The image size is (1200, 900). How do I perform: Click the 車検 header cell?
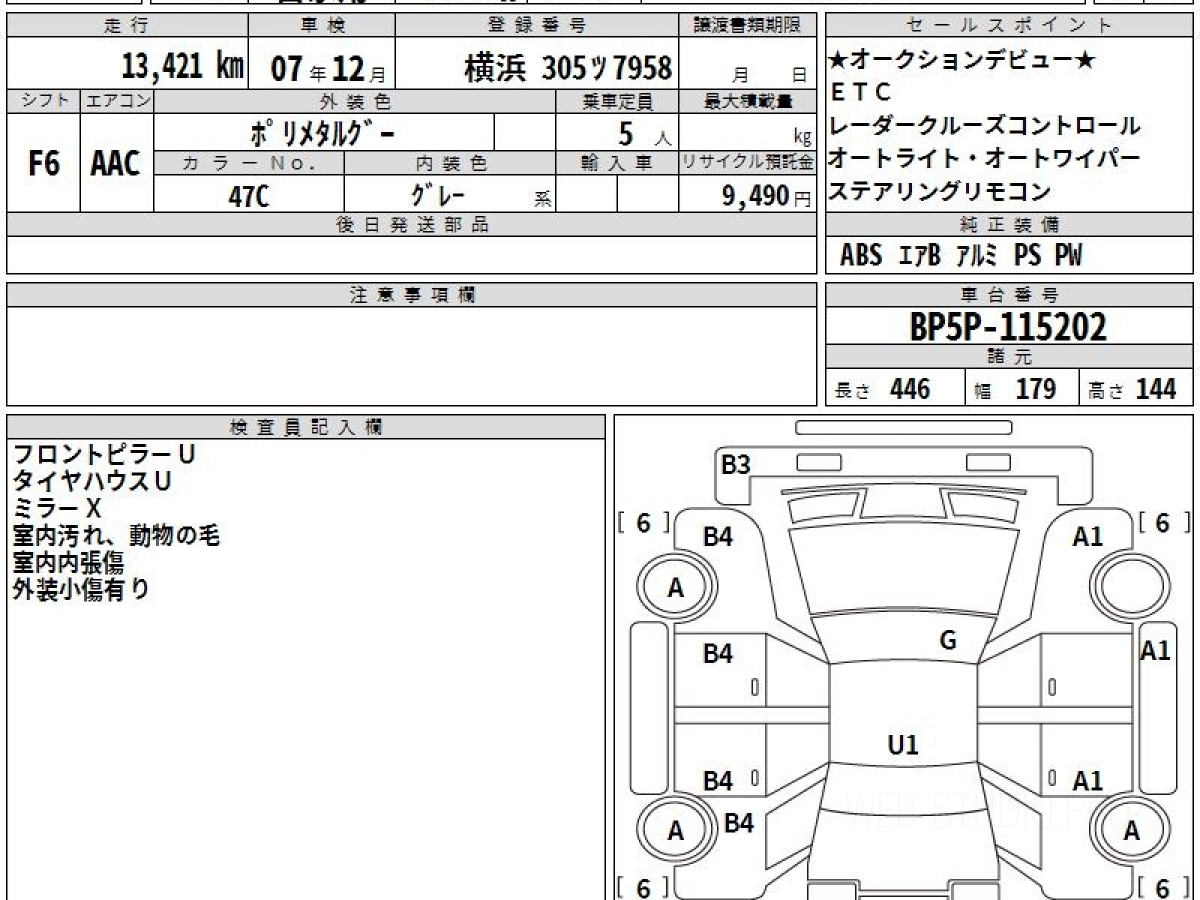322,26
